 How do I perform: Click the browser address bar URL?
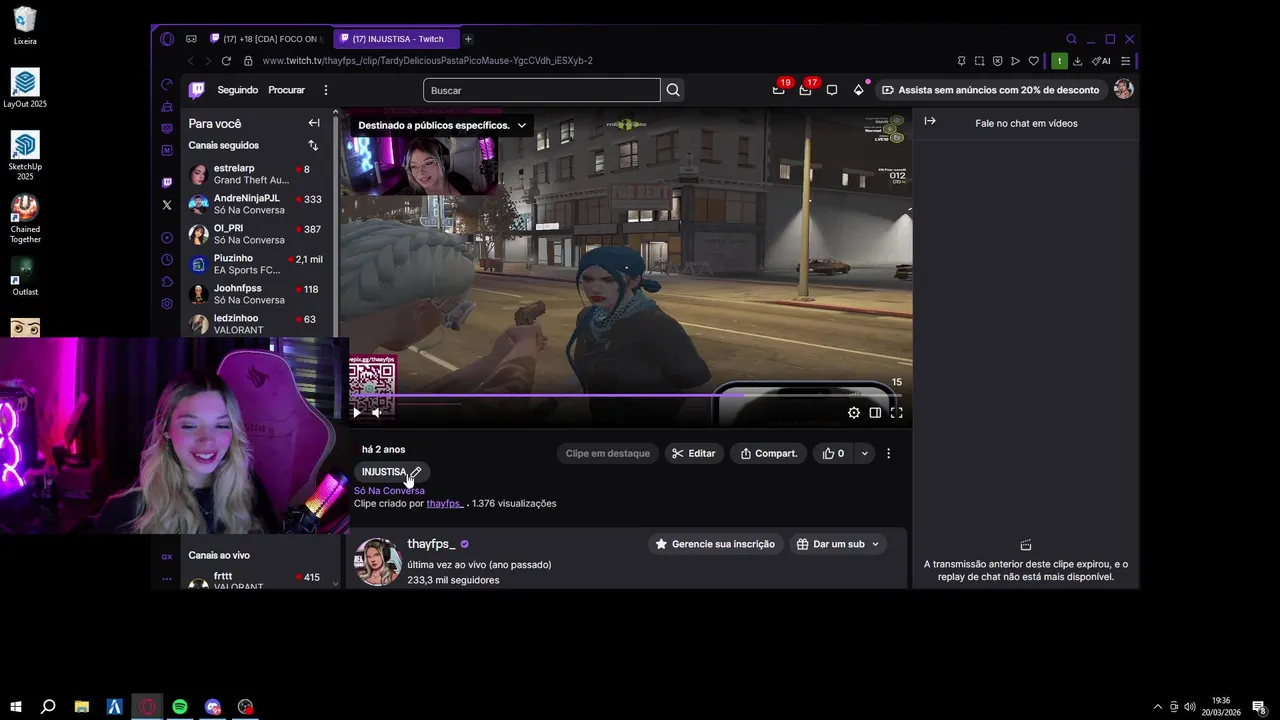point(428,61)
